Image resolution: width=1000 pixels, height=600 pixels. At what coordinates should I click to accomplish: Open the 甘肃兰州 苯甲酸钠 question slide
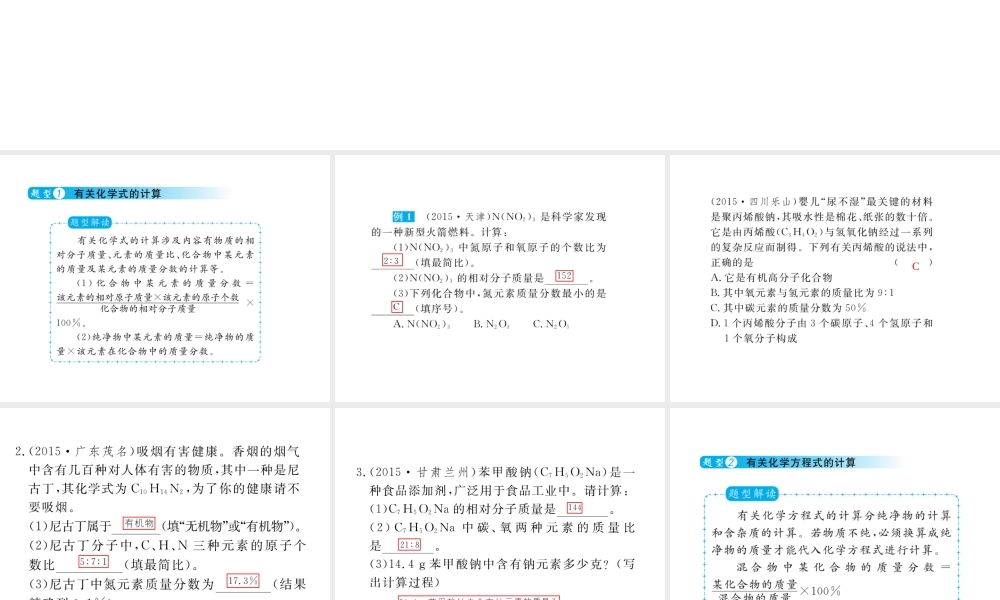coord(500,504)
